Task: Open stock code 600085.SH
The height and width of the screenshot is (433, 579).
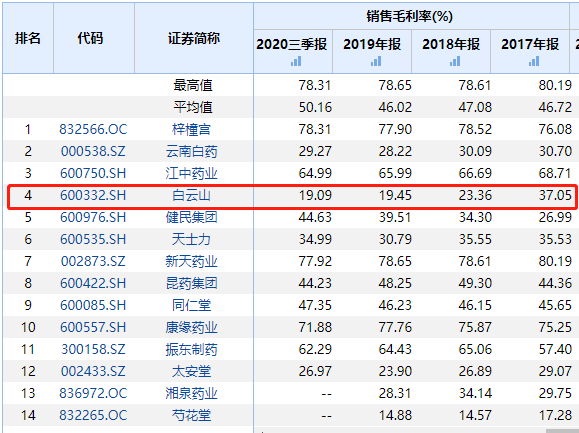Action: tap(93, 305)
